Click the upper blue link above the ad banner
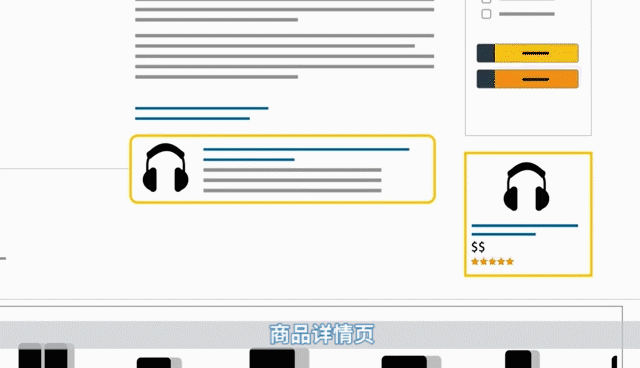Image resolution: width=640 pixels, height=368 pixels. click(202, 108)
